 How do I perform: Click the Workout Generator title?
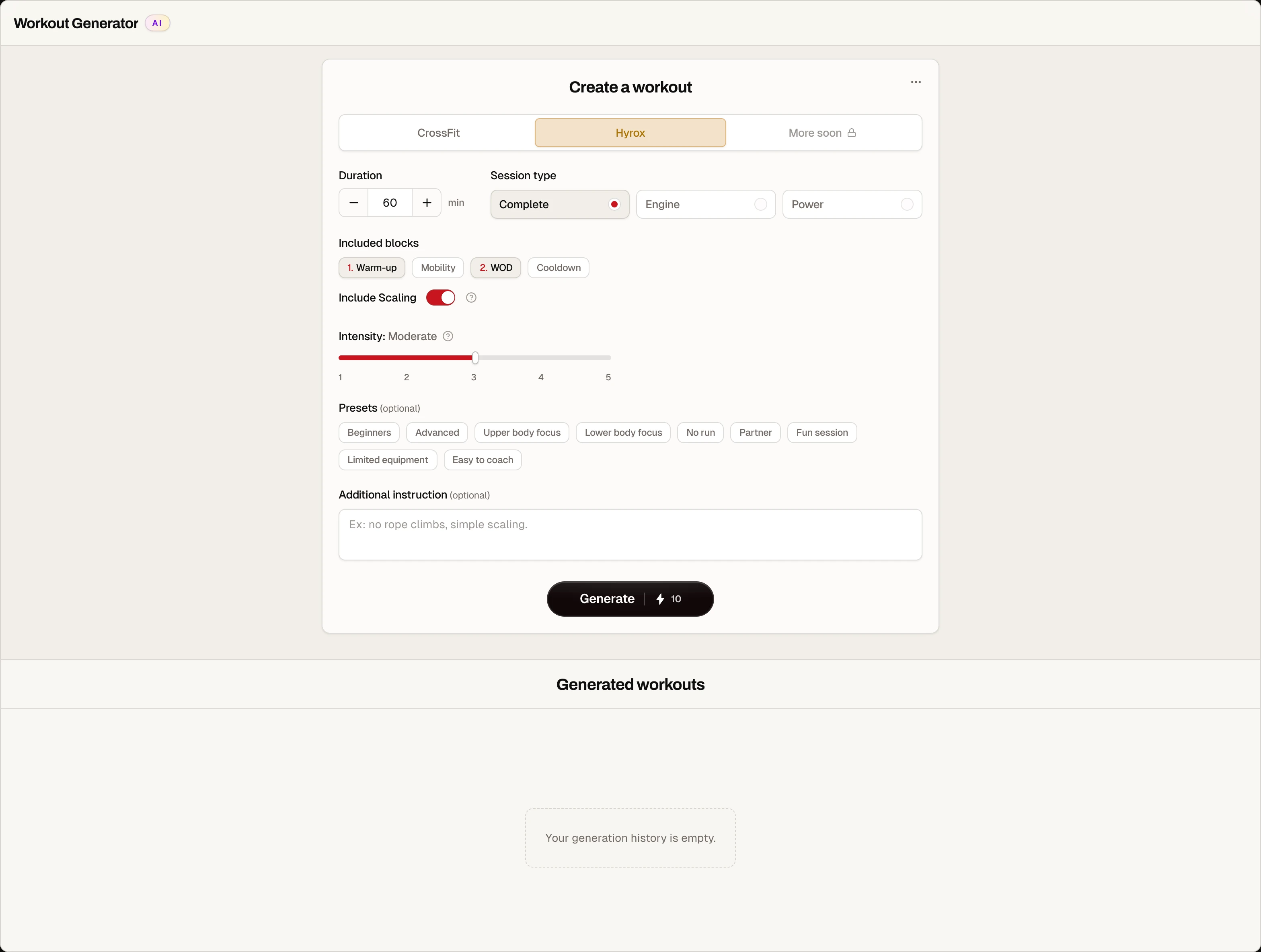[76, 23]
